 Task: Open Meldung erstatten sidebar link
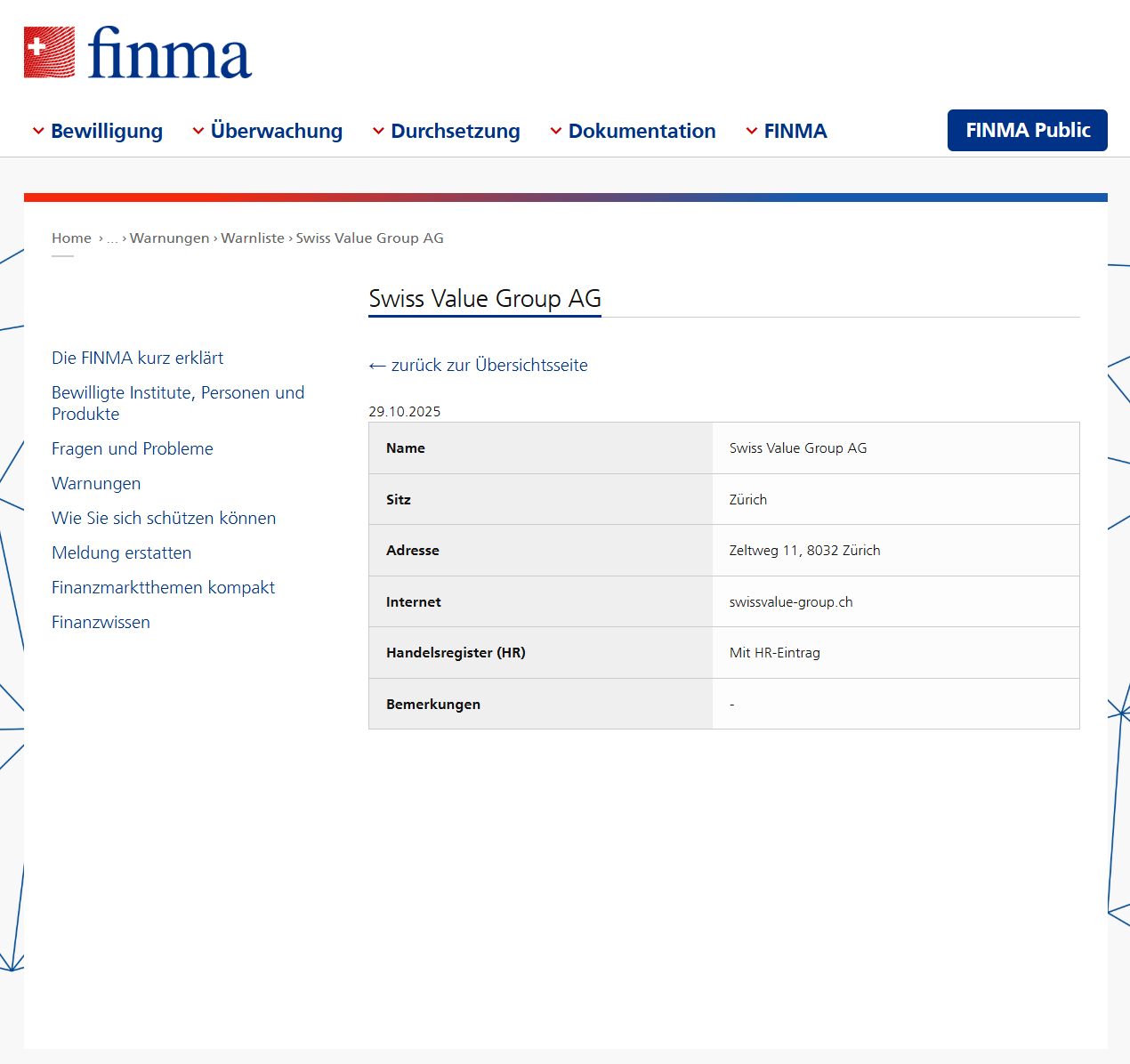pos(122,552)
